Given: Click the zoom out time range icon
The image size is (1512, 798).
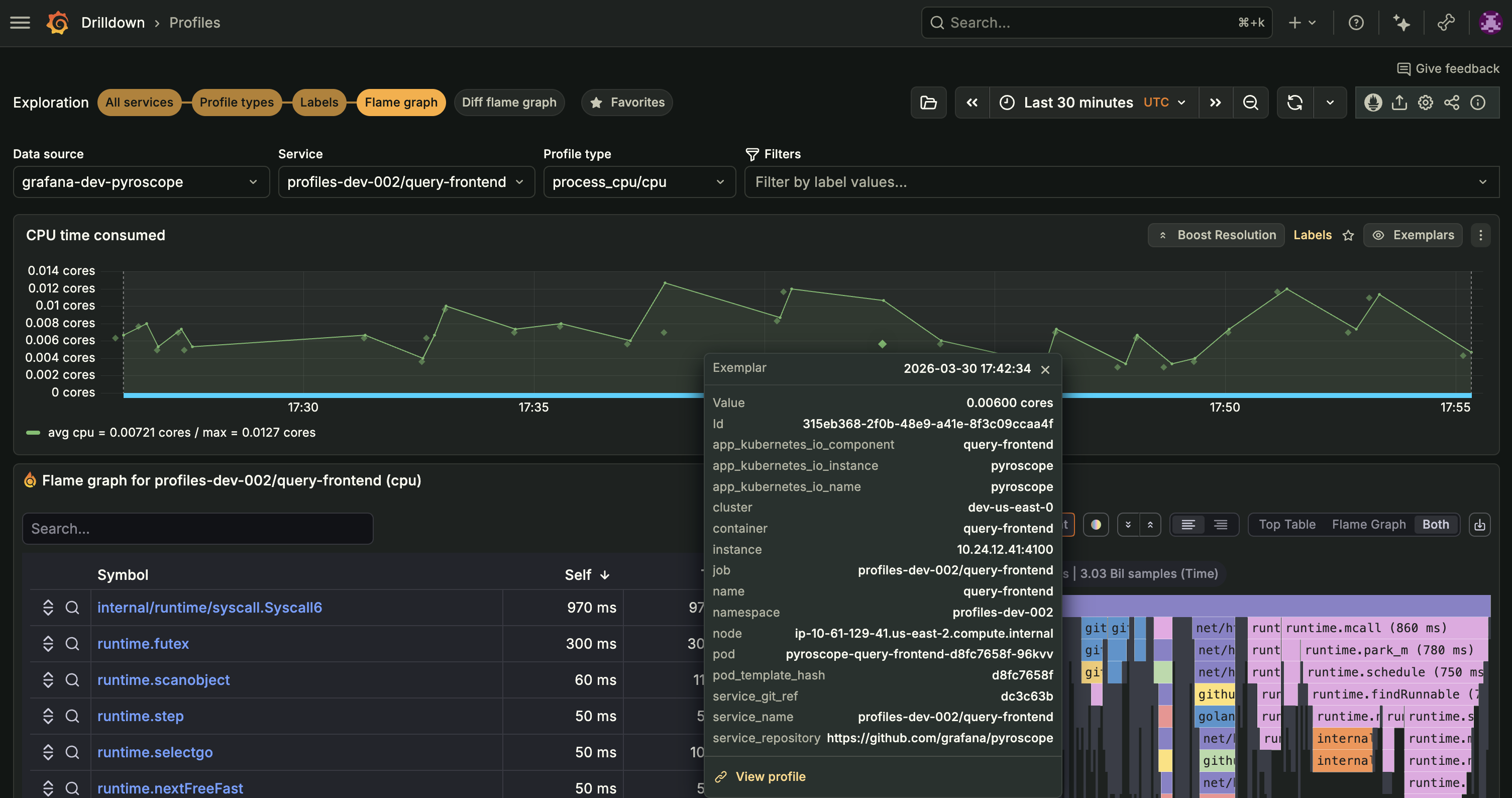Looking at the screenshot, I should point(1250,103).
